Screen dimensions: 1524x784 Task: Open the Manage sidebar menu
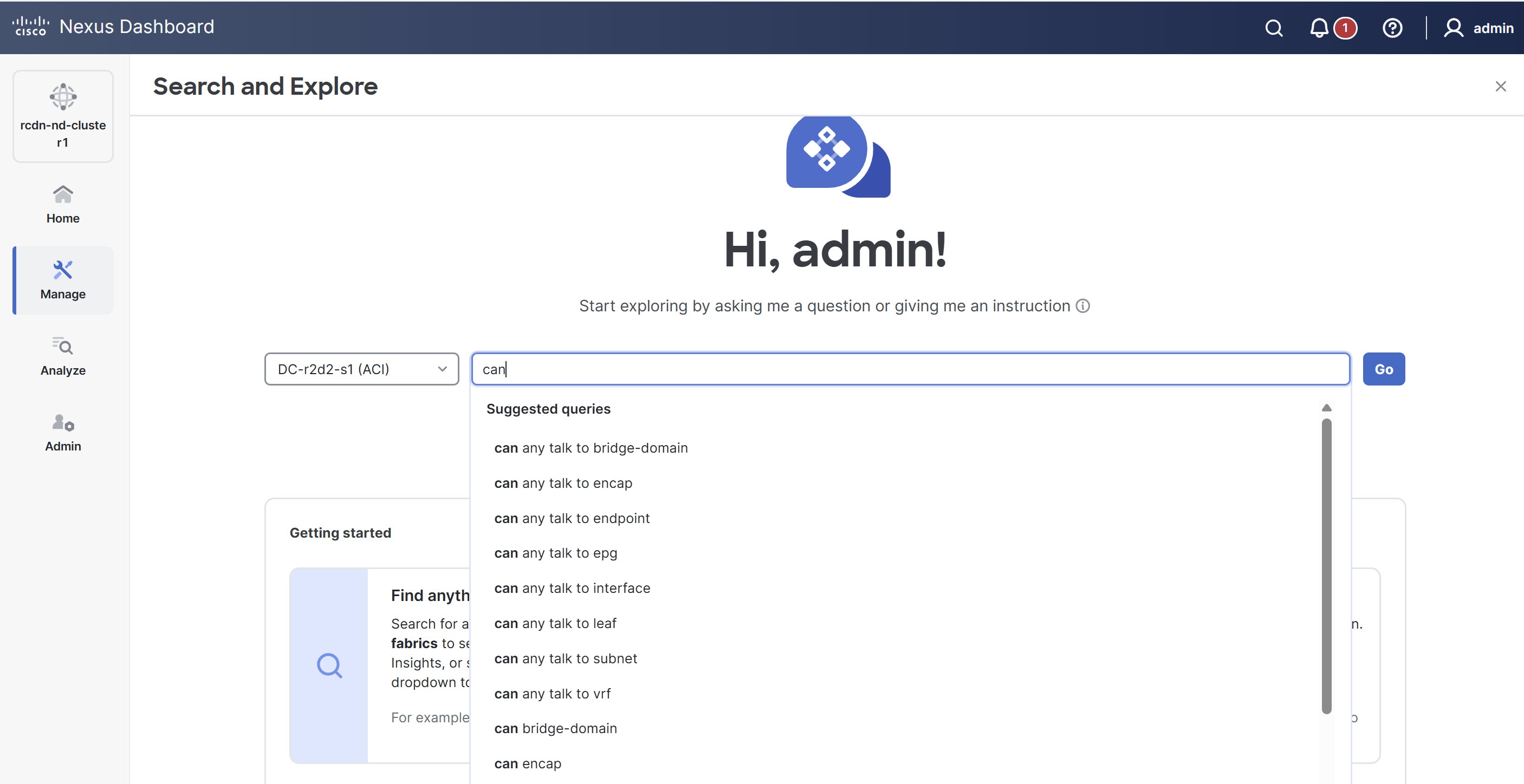[x=63, y=280]
